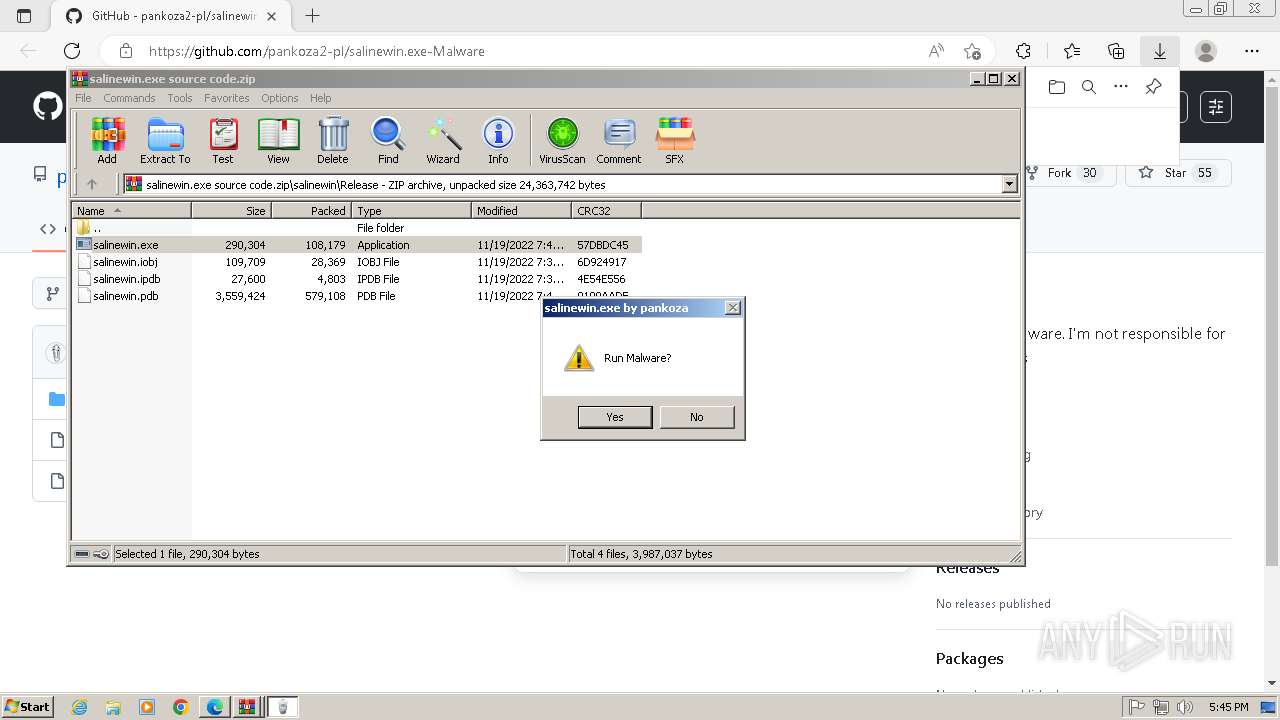
Task: Click the Extract To toolbar icon
Action: [x=165, y=140]
